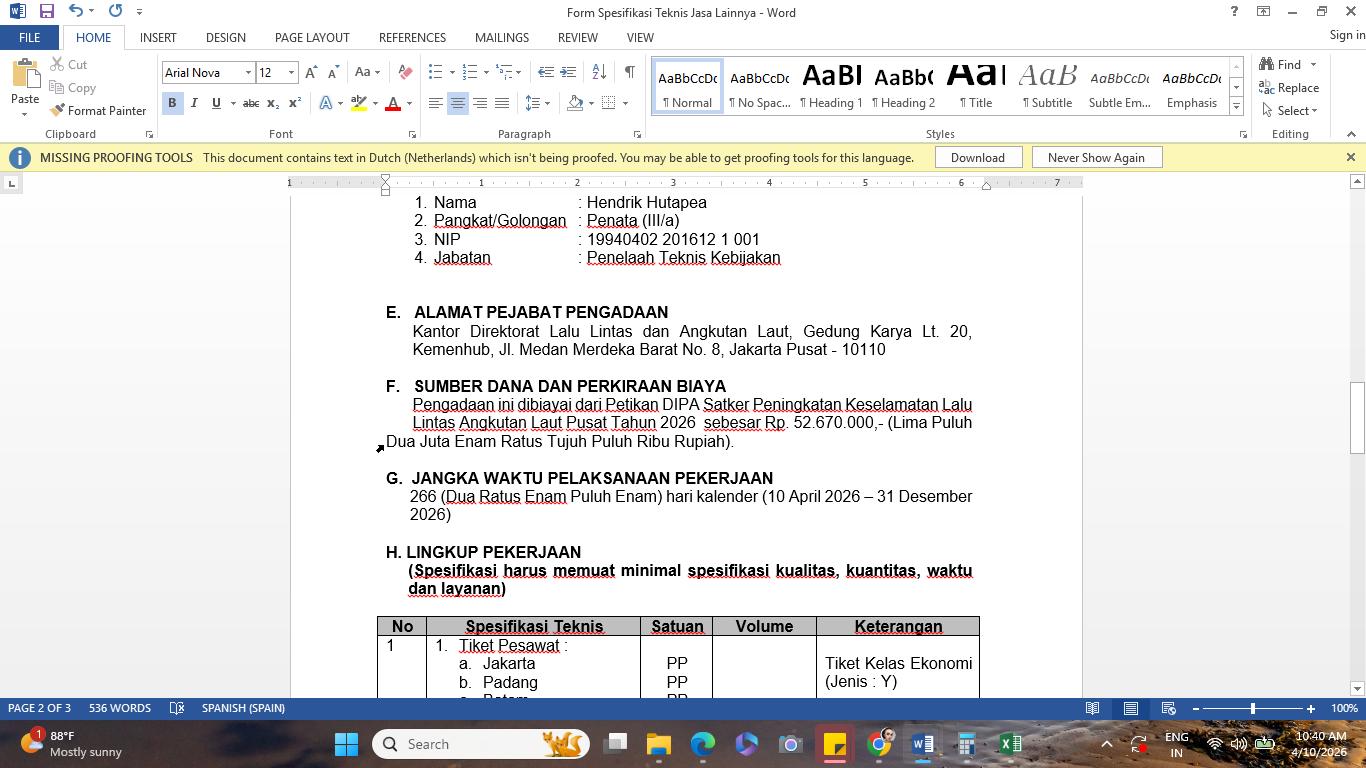Switch to the REVIEW tab

click(x=578, y=37)
